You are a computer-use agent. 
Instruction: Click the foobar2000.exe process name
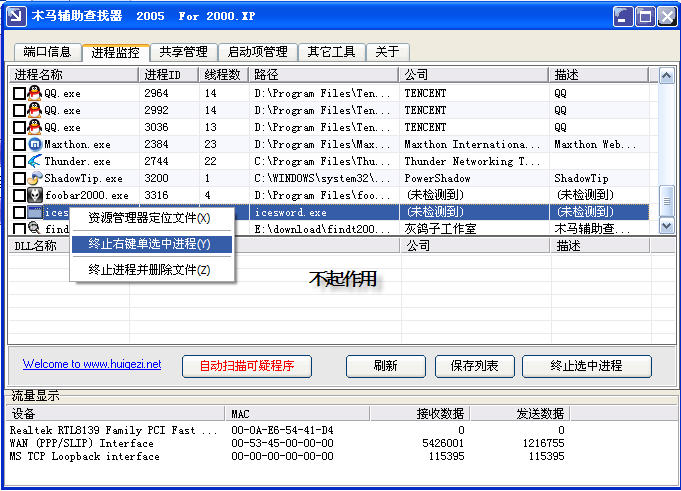[x=87, y=195]
